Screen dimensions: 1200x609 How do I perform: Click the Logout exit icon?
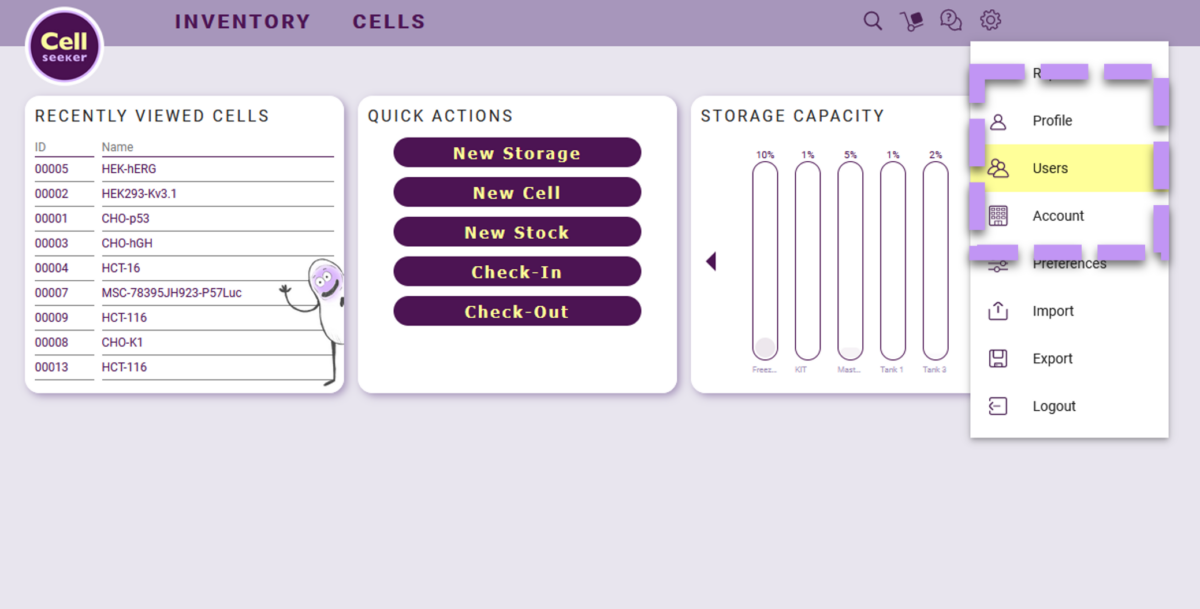click(x=998, y=405)
